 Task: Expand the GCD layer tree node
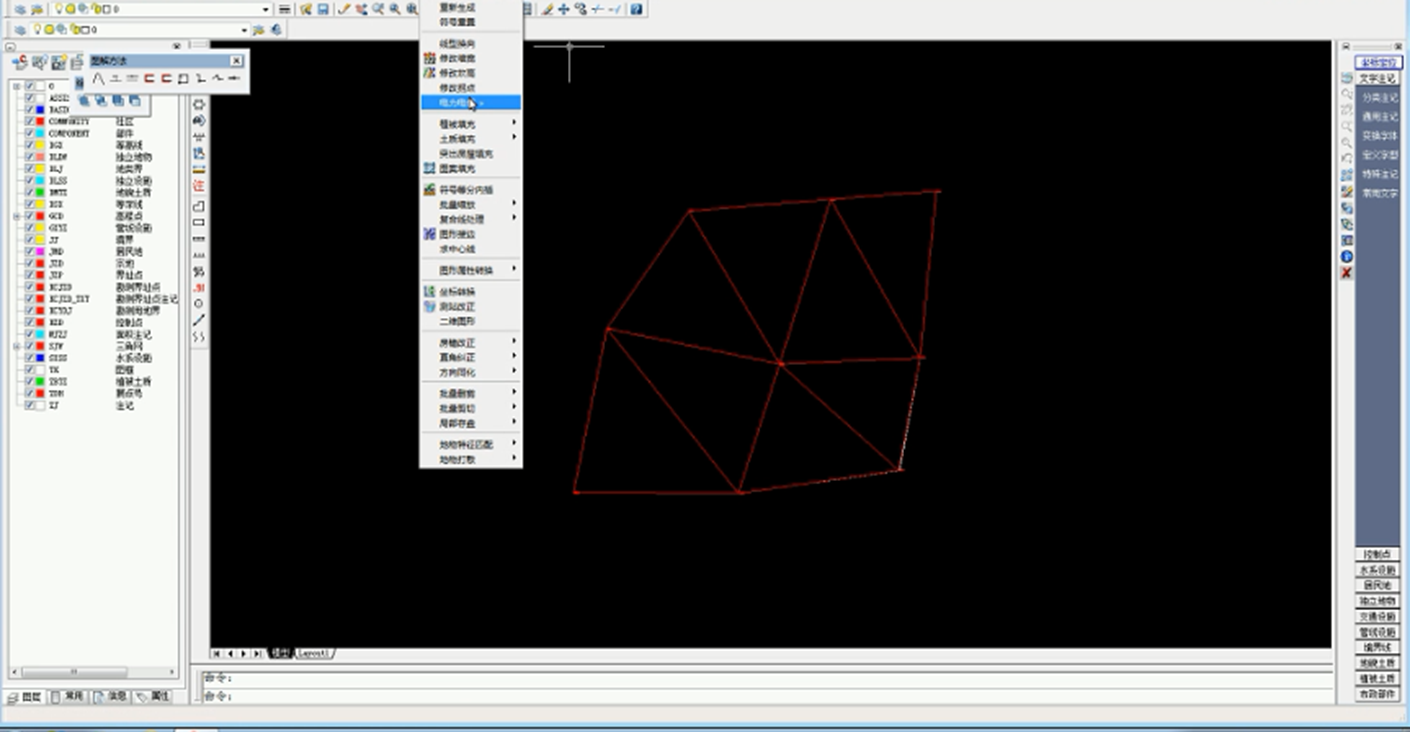tap(17, 216)
